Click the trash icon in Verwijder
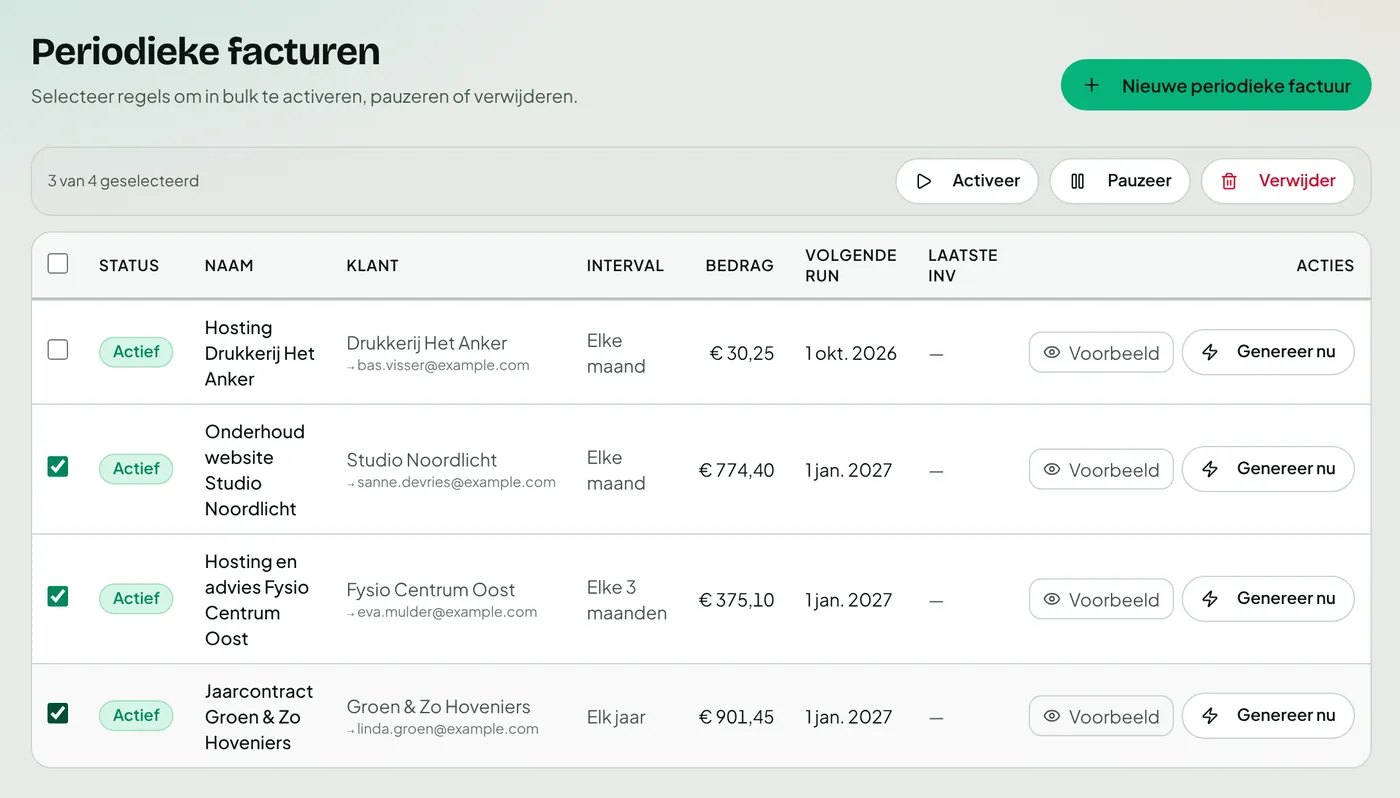The height and width of the screenshot is (798, 1400). tap(1229, 182)
